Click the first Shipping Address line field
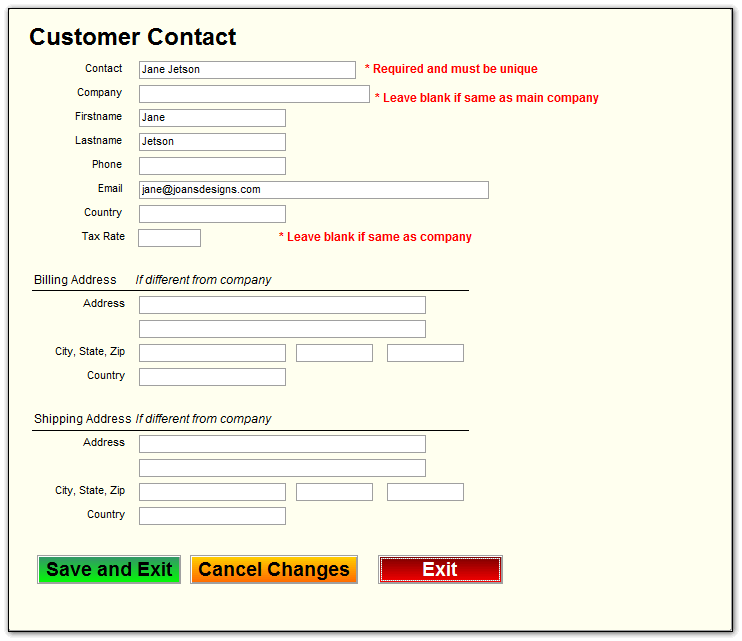 point(282,444)
